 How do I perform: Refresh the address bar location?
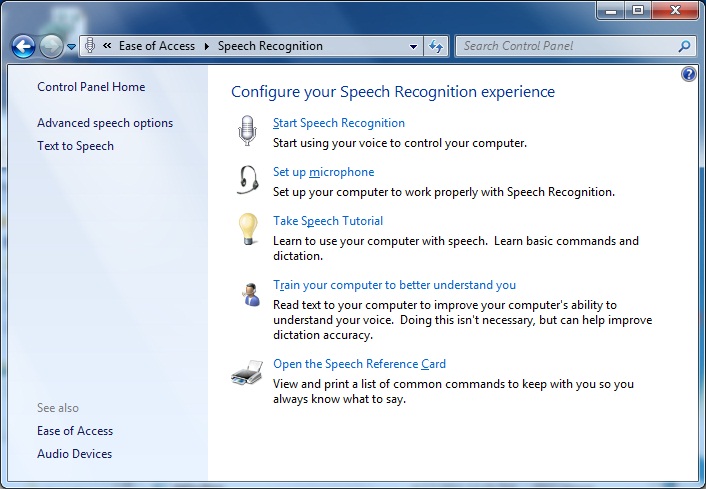[x=436, y=46]
